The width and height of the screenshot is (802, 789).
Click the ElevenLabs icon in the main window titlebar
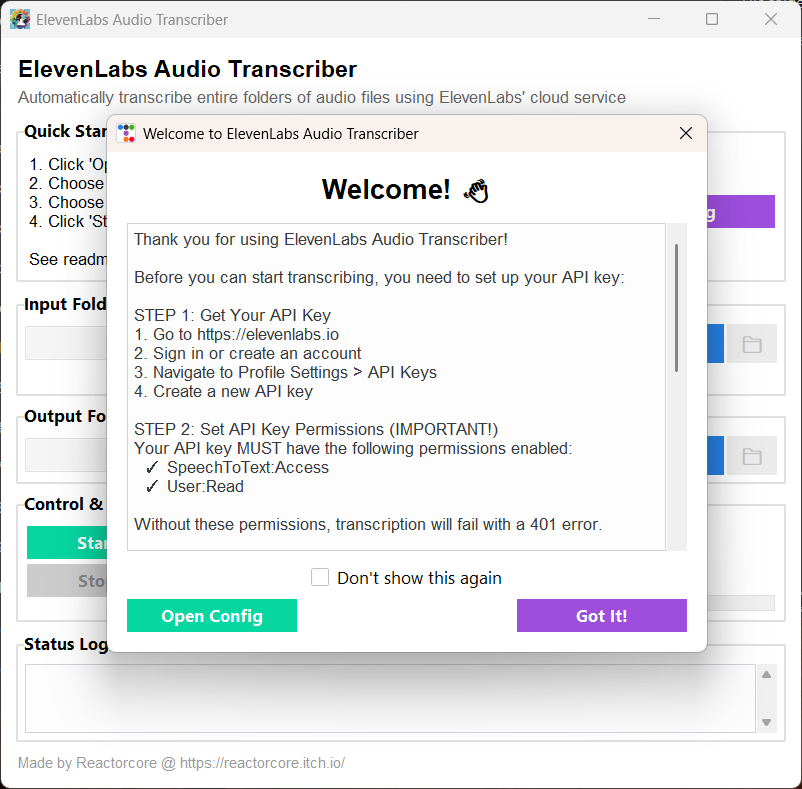pos(20,18)
